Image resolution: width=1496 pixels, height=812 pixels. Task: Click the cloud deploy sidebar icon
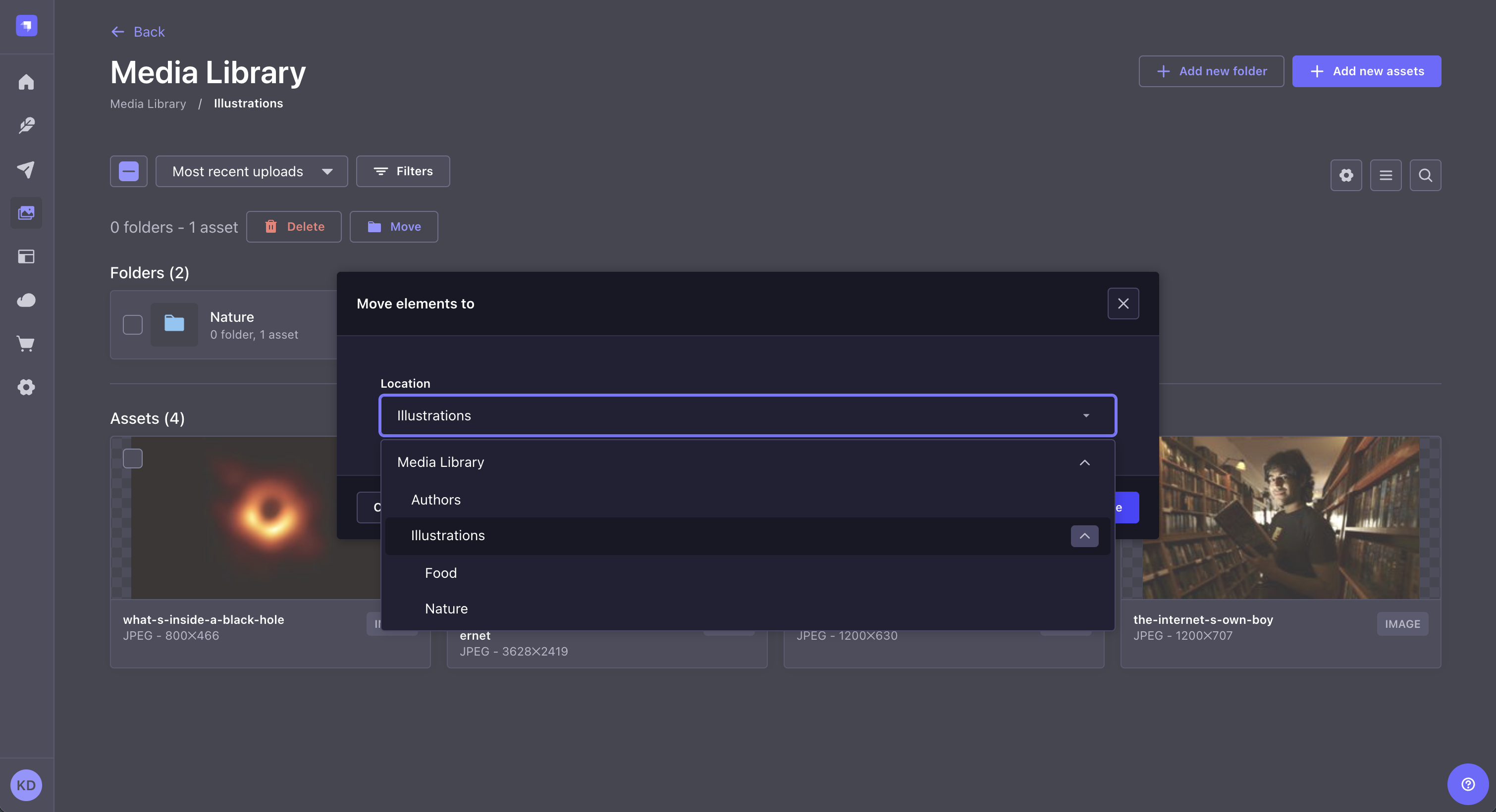[26, 300]
